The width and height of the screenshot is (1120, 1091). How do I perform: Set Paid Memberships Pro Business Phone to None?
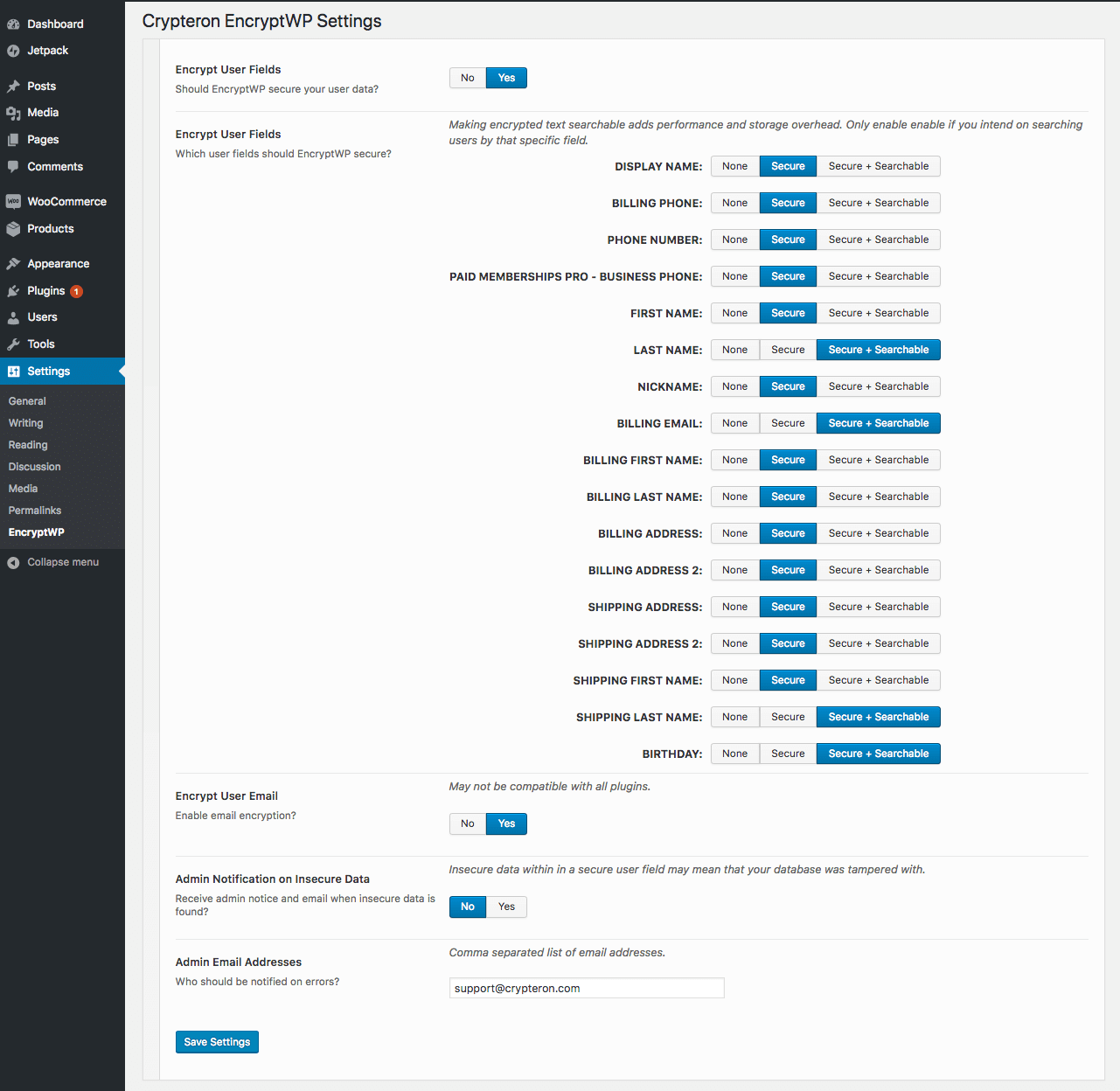734,276
